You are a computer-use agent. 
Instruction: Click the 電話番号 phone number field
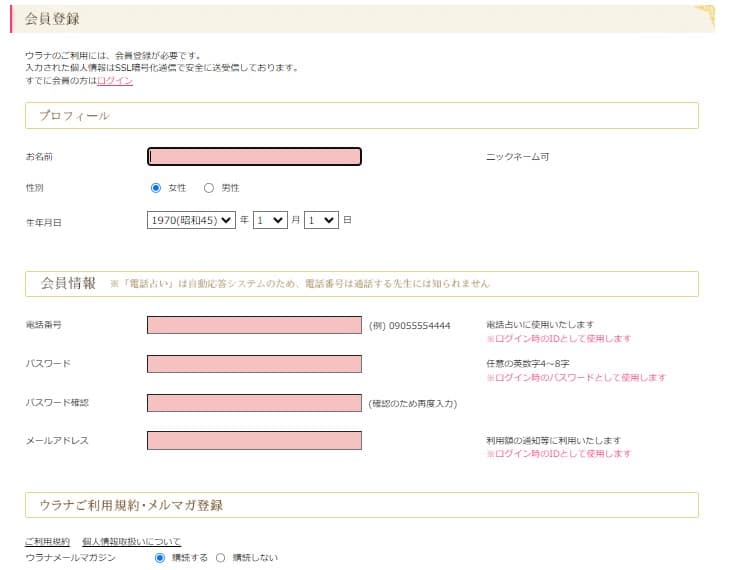(254, 325)
